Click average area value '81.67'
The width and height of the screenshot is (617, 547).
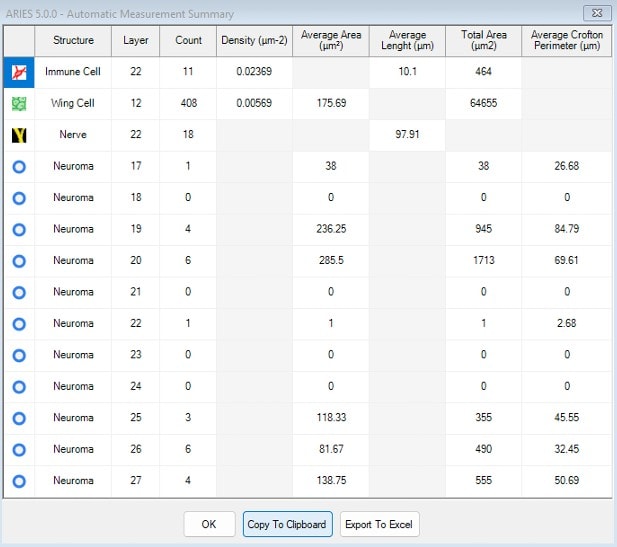click(331, 449)
